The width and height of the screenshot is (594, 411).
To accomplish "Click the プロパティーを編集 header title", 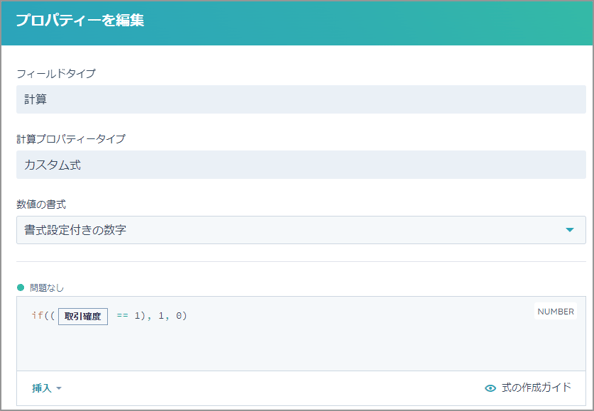I will point(80,20).
